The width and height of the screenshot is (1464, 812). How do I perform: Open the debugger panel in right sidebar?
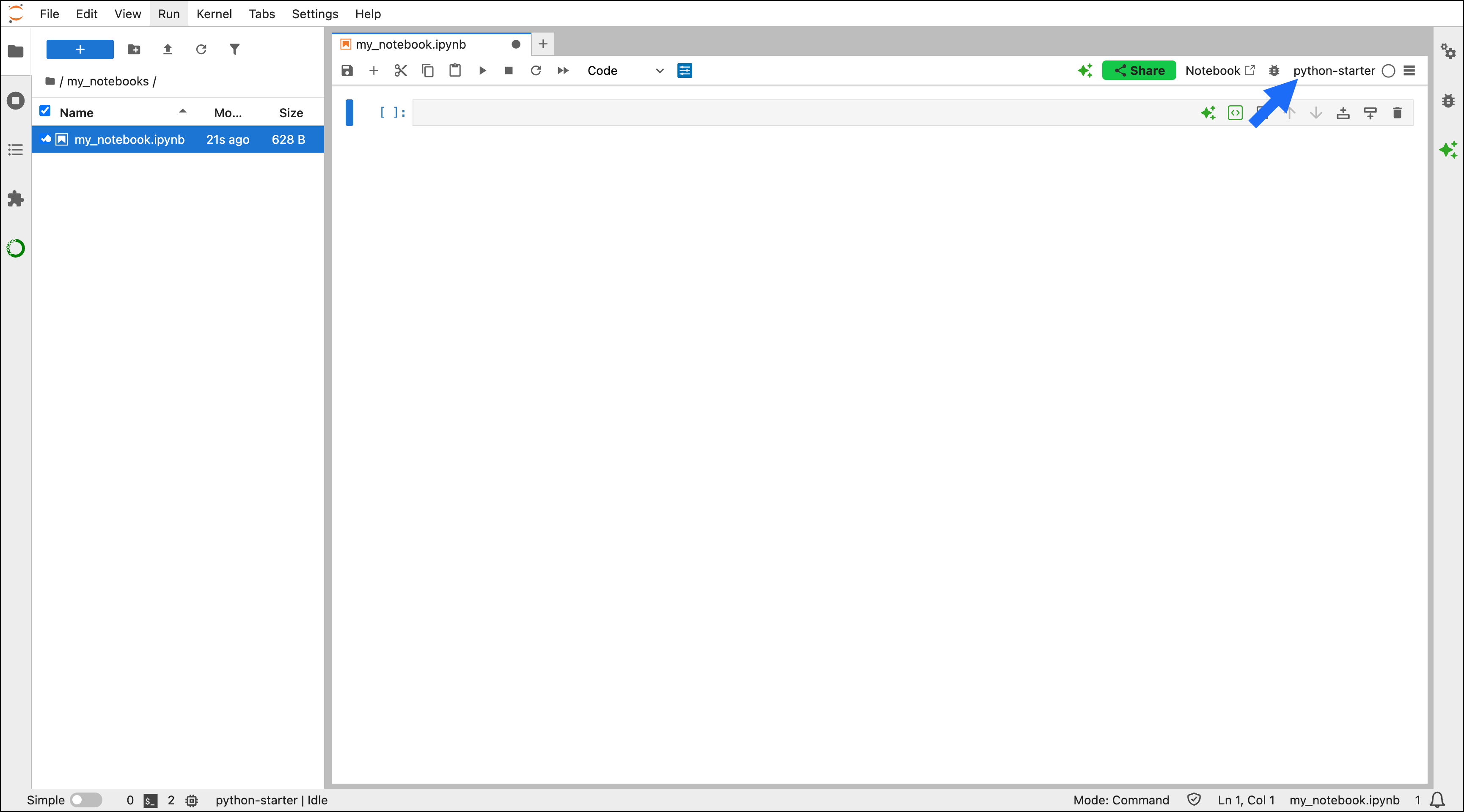click(1447, 101)
